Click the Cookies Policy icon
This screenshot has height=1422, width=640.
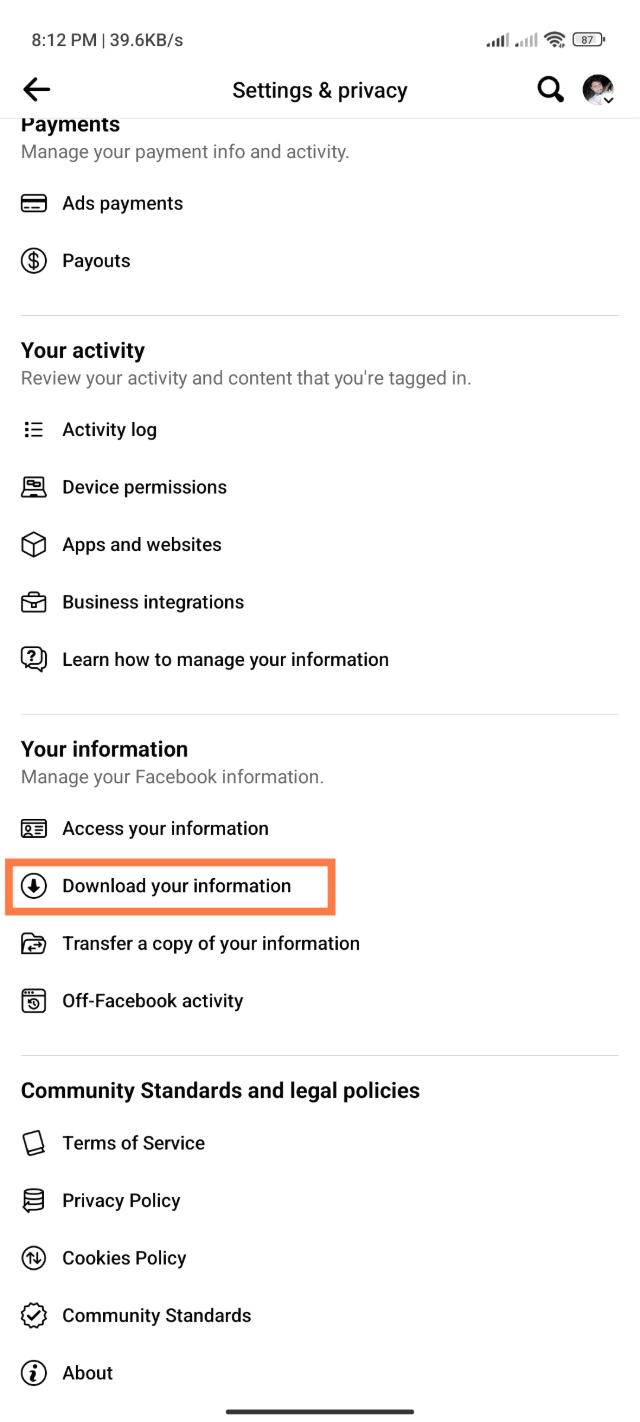pos(34,1258)
